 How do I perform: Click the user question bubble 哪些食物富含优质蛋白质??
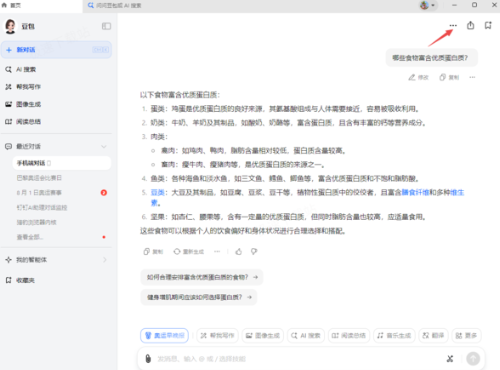pos(432,58)
